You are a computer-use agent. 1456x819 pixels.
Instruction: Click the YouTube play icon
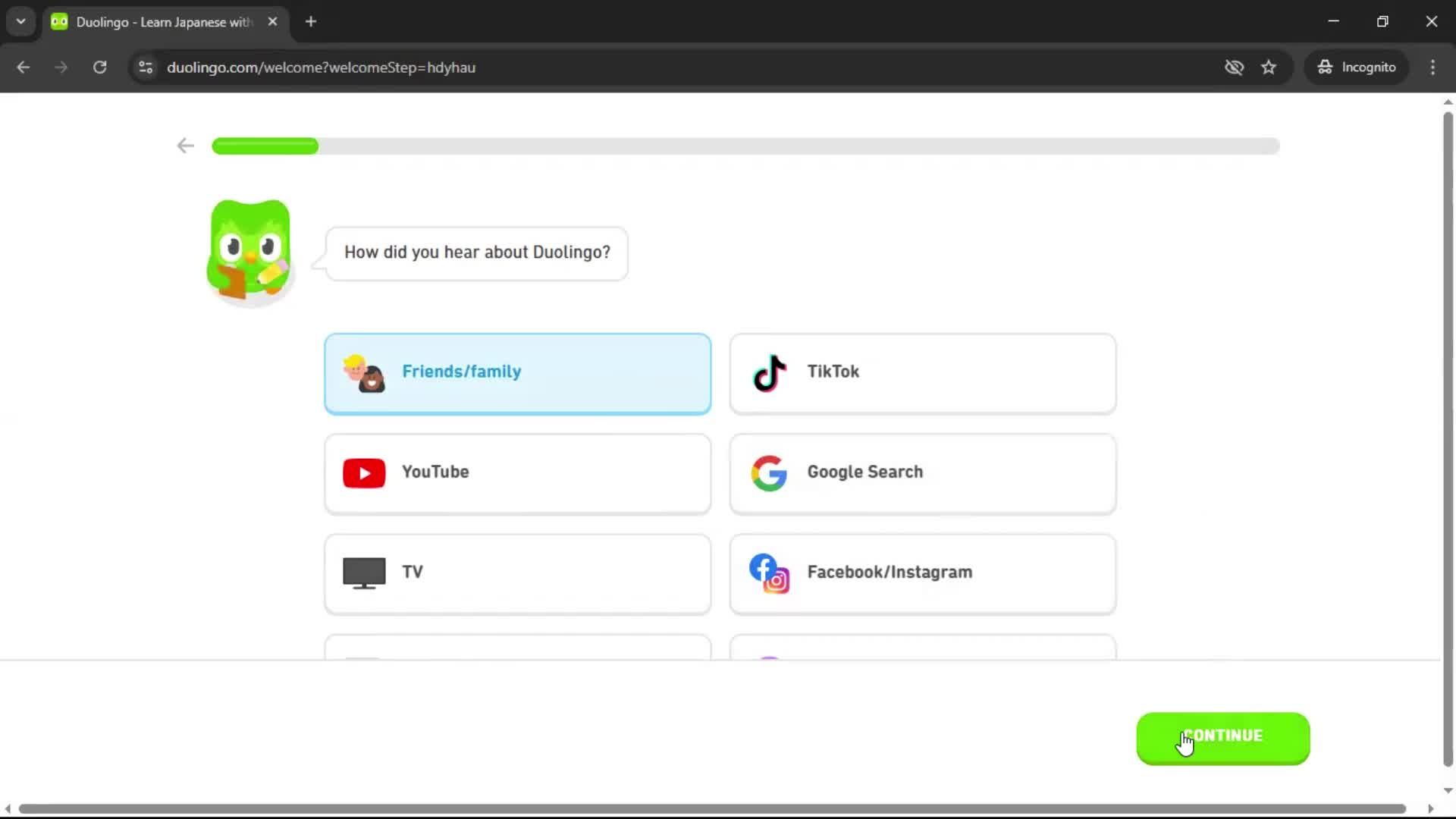[363, 472]
